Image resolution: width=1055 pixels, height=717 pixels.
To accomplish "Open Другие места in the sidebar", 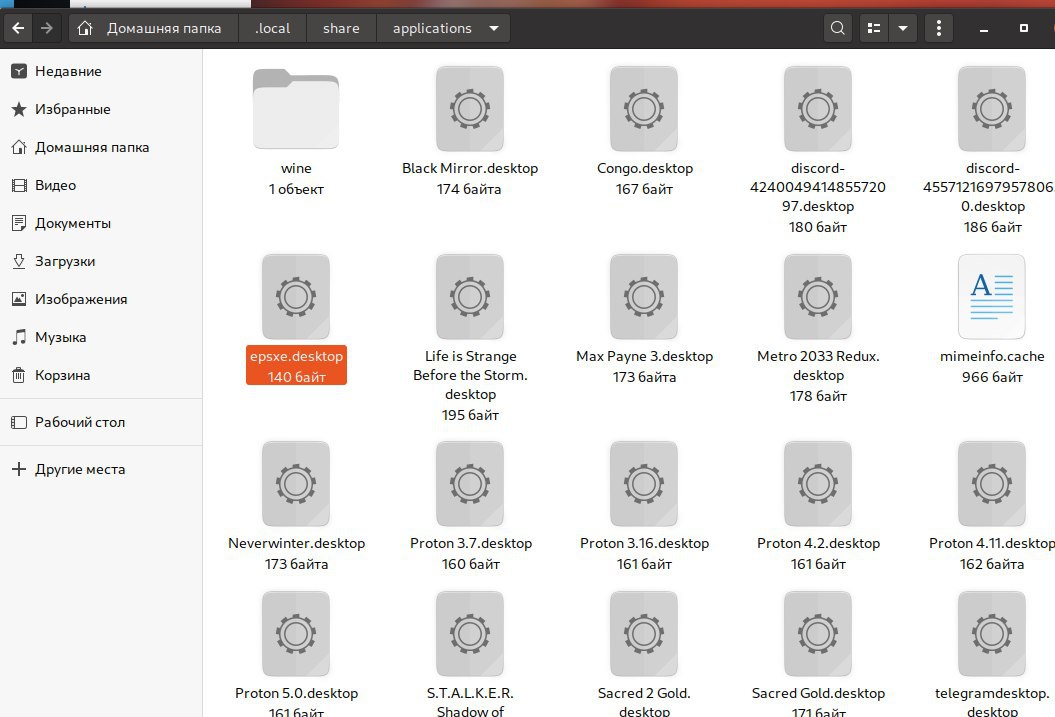I will click(101, 469).
